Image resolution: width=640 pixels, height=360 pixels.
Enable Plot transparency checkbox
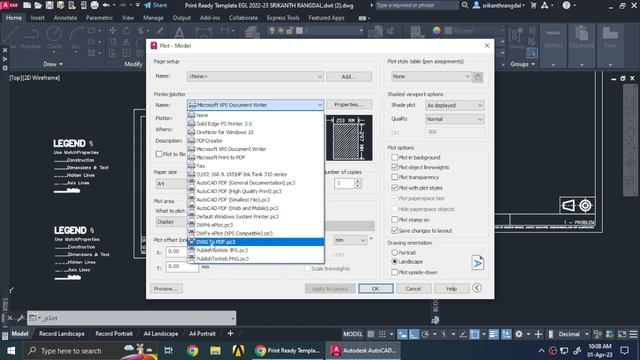[x=394, y=177]
